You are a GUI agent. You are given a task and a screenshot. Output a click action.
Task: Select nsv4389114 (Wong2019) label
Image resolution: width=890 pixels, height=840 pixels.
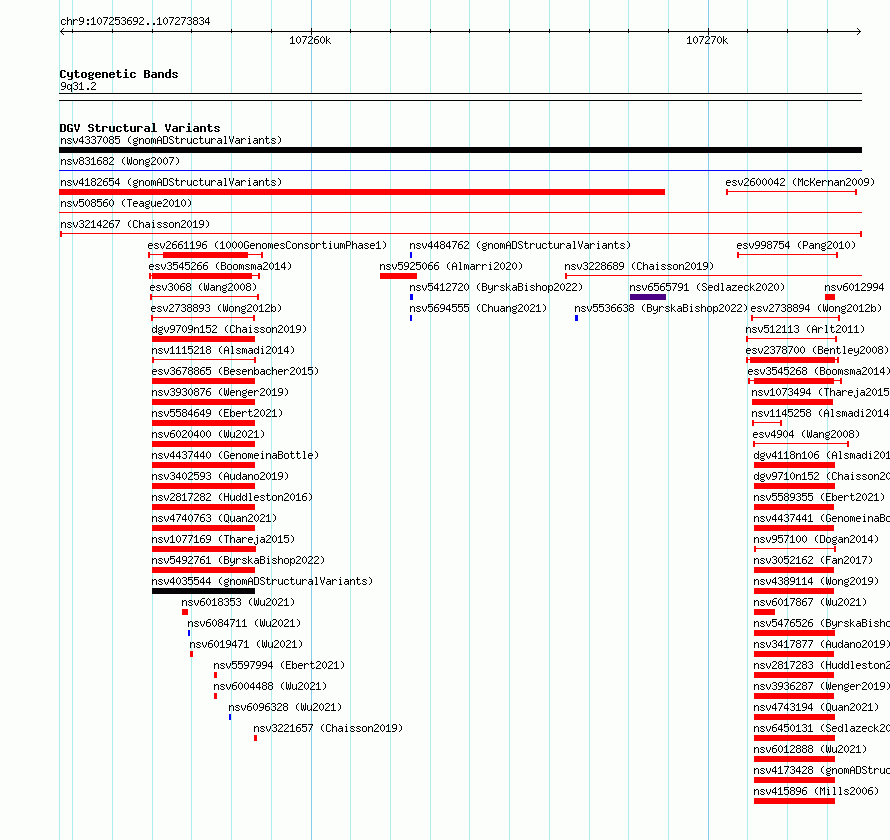[x=816, y=581]
